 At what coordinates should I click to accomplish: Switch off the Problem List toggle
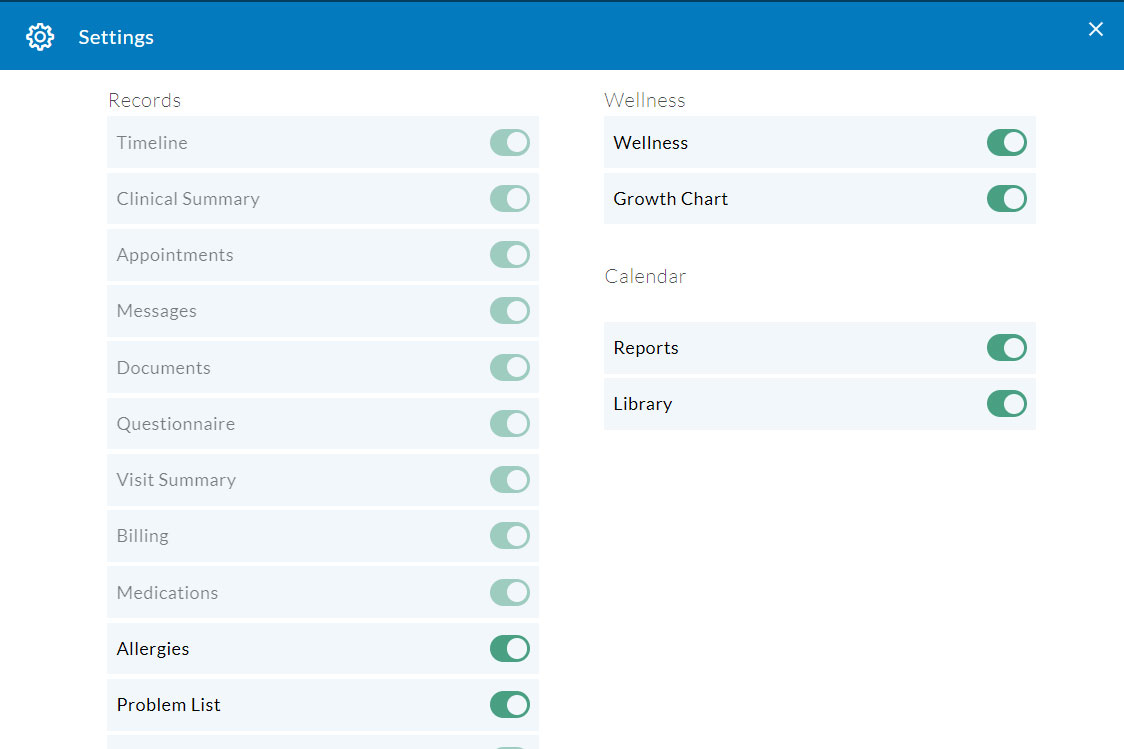[509, 705]
